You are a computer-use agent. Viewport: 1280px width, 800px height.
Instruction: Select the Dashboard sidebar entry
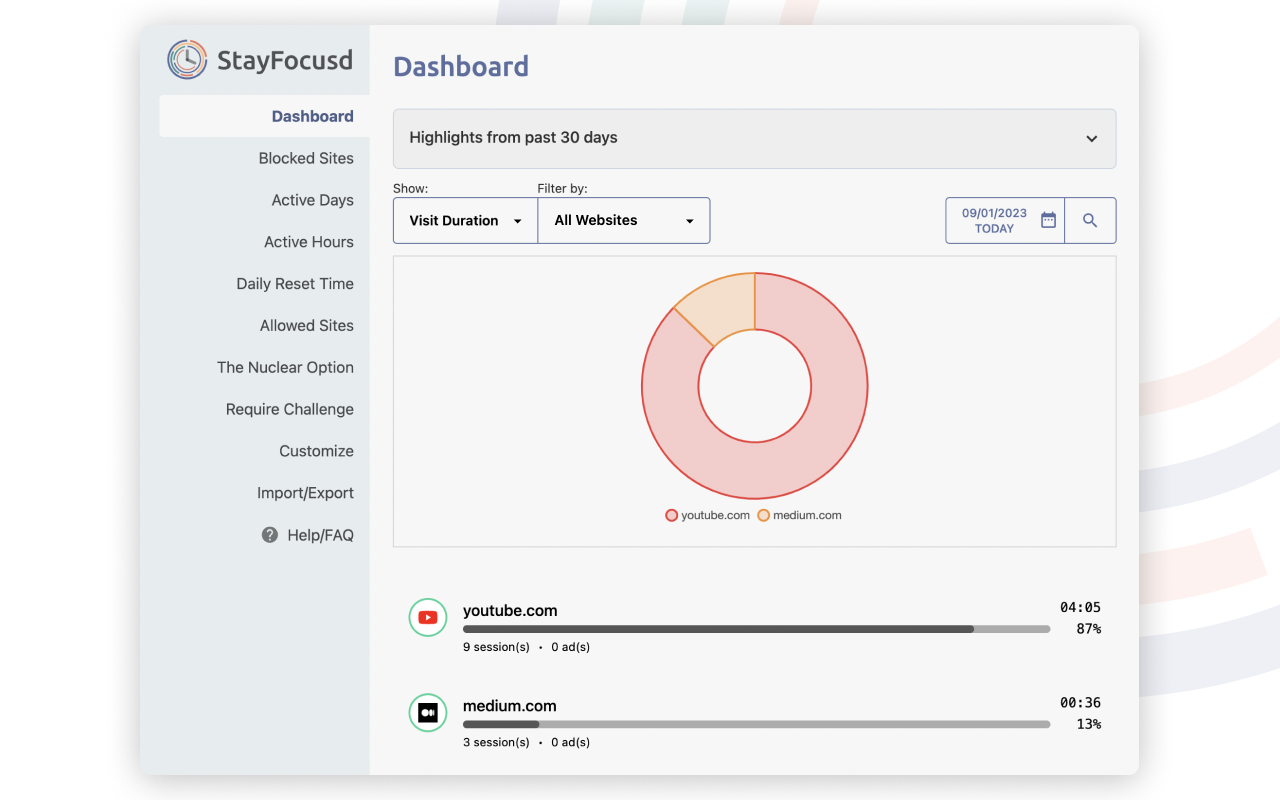click(313, 116)
